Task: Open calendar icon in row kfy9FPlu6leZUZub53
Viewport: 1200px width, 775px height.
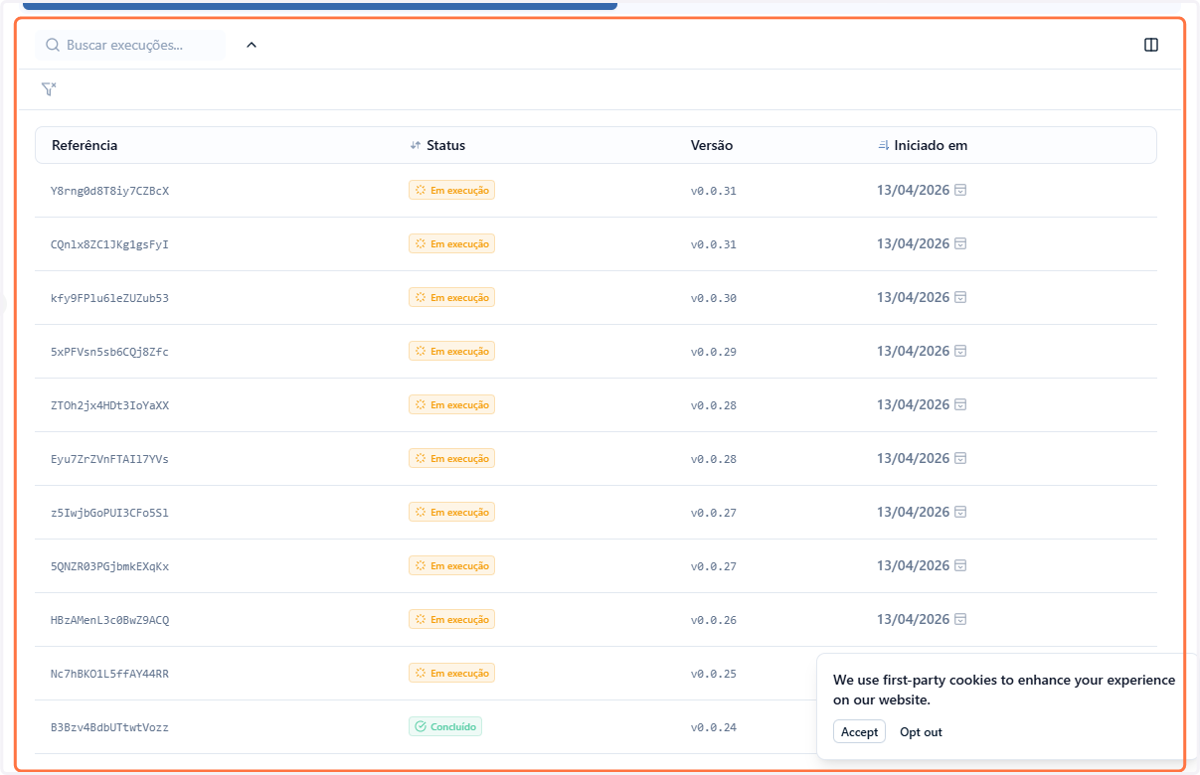Action: click(961, 297)
